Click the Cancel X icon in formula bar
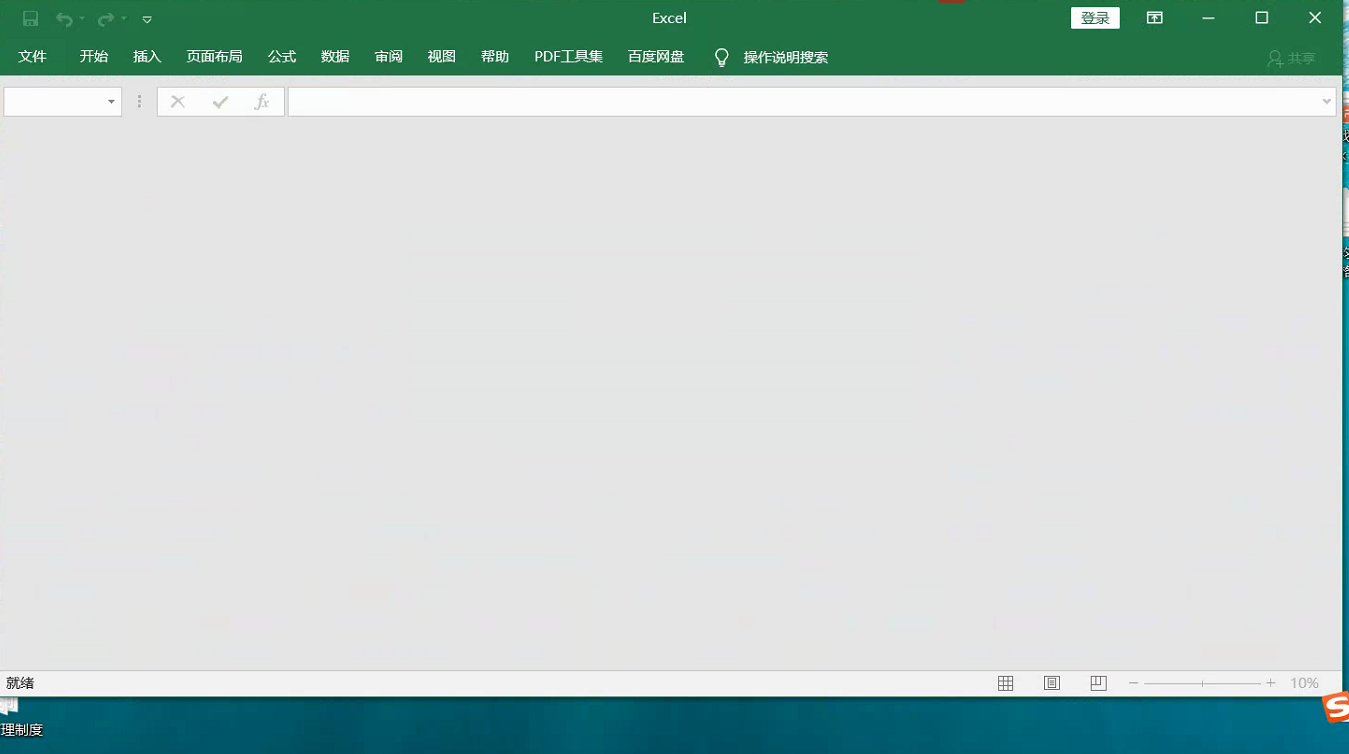Screen dimensions: 1349x754 pyautogui.click(x=178, y=102)
